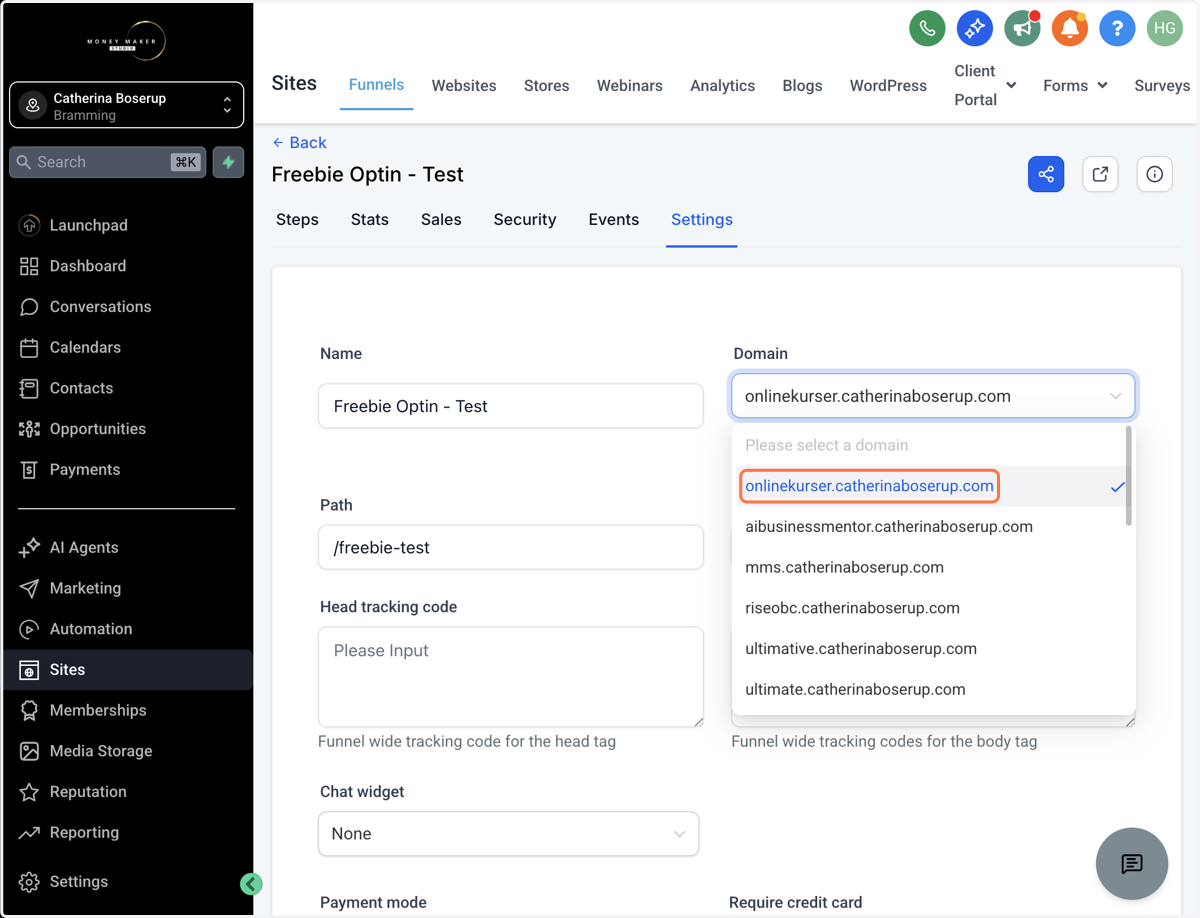Screen dimensions: 1200x918
Task: Open the blue AI sparkle assistant icon
Action: [x=974, y=28]
